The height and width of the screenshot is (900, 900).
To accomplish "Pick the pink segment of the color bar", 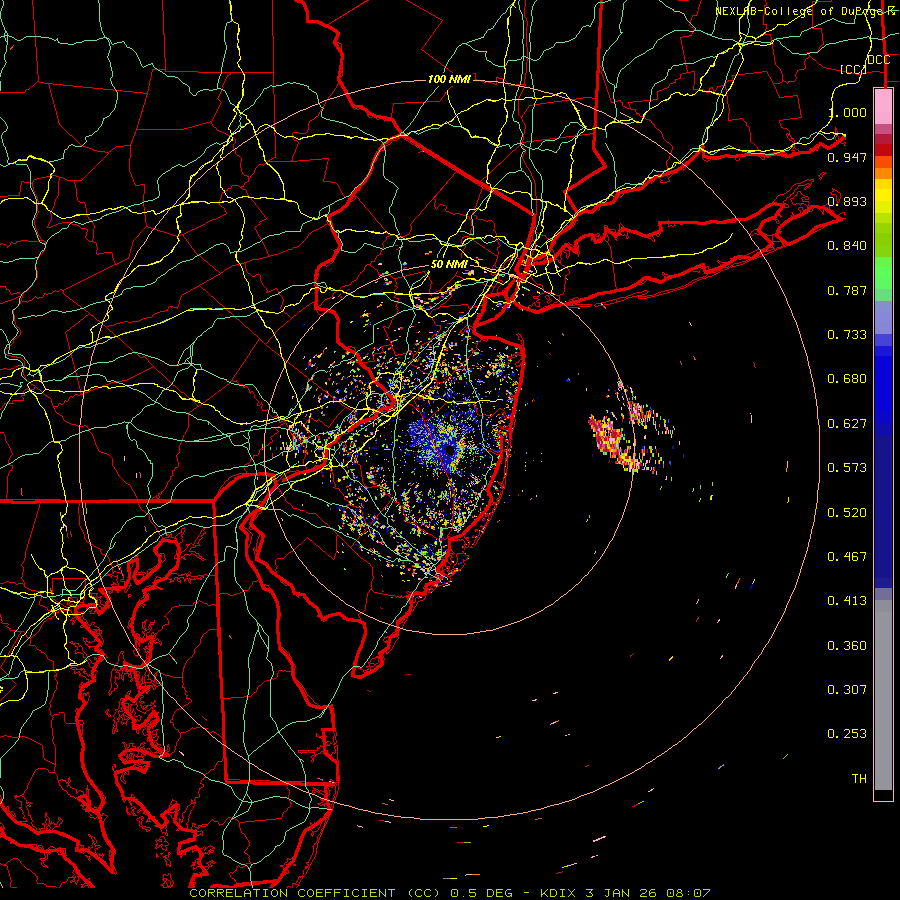I will click(x=883, y=106).
